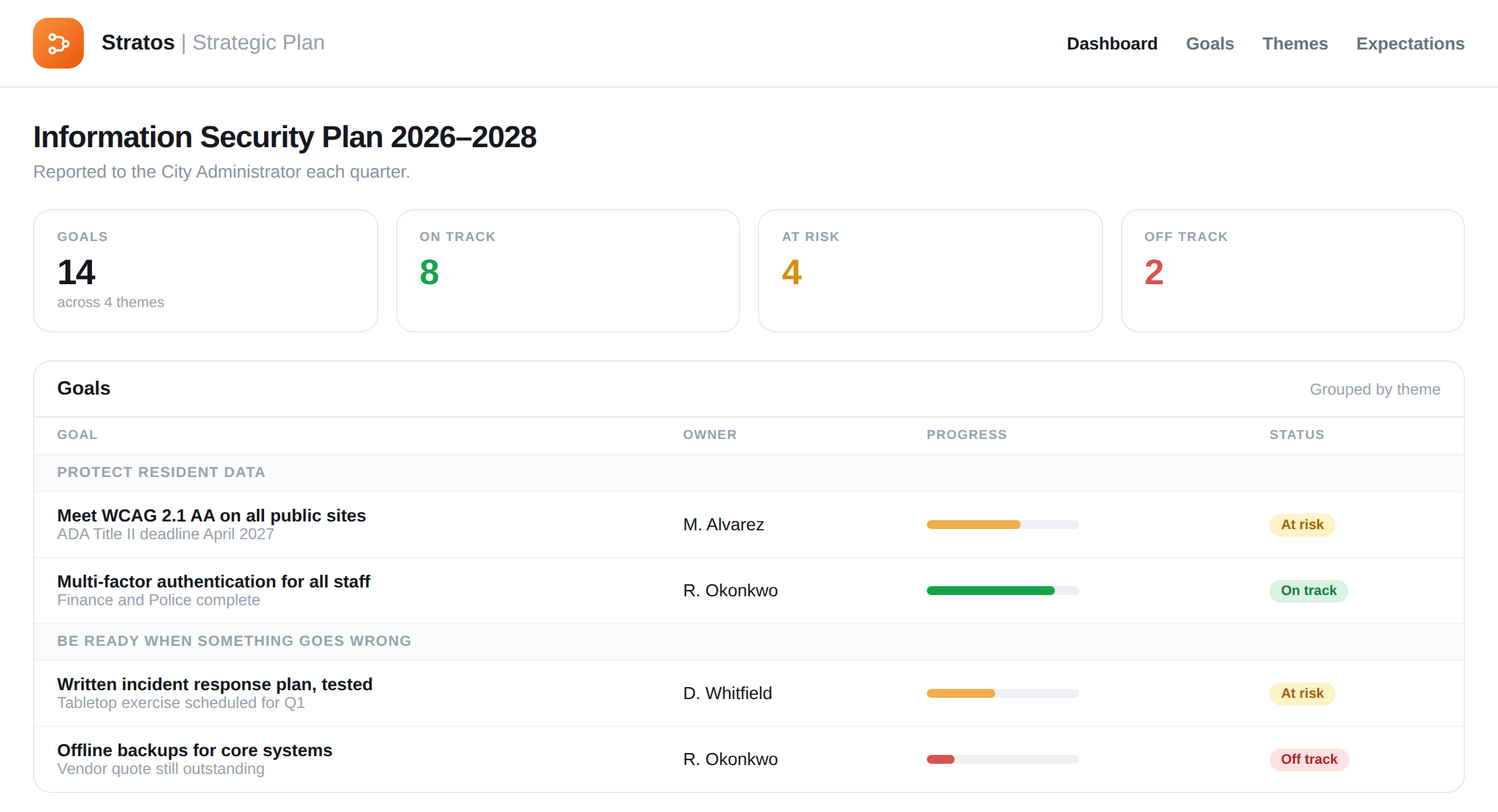Select the Goals summary card showing 14
Screen dimensions: 1498x812
[206, 271]
